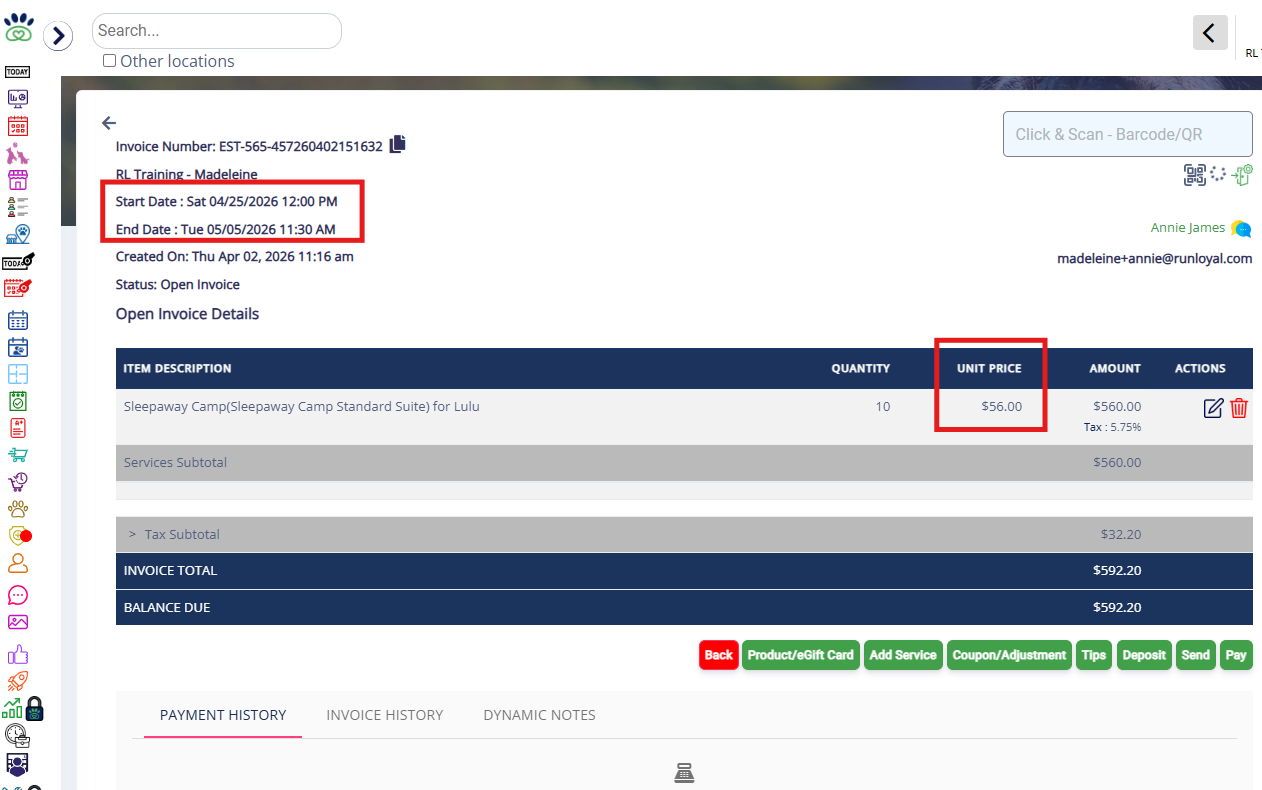Viewport: 1262px width, 790px height.
Task: Copy the invoice number with the clipboard icon
Action: pos(398,144)
